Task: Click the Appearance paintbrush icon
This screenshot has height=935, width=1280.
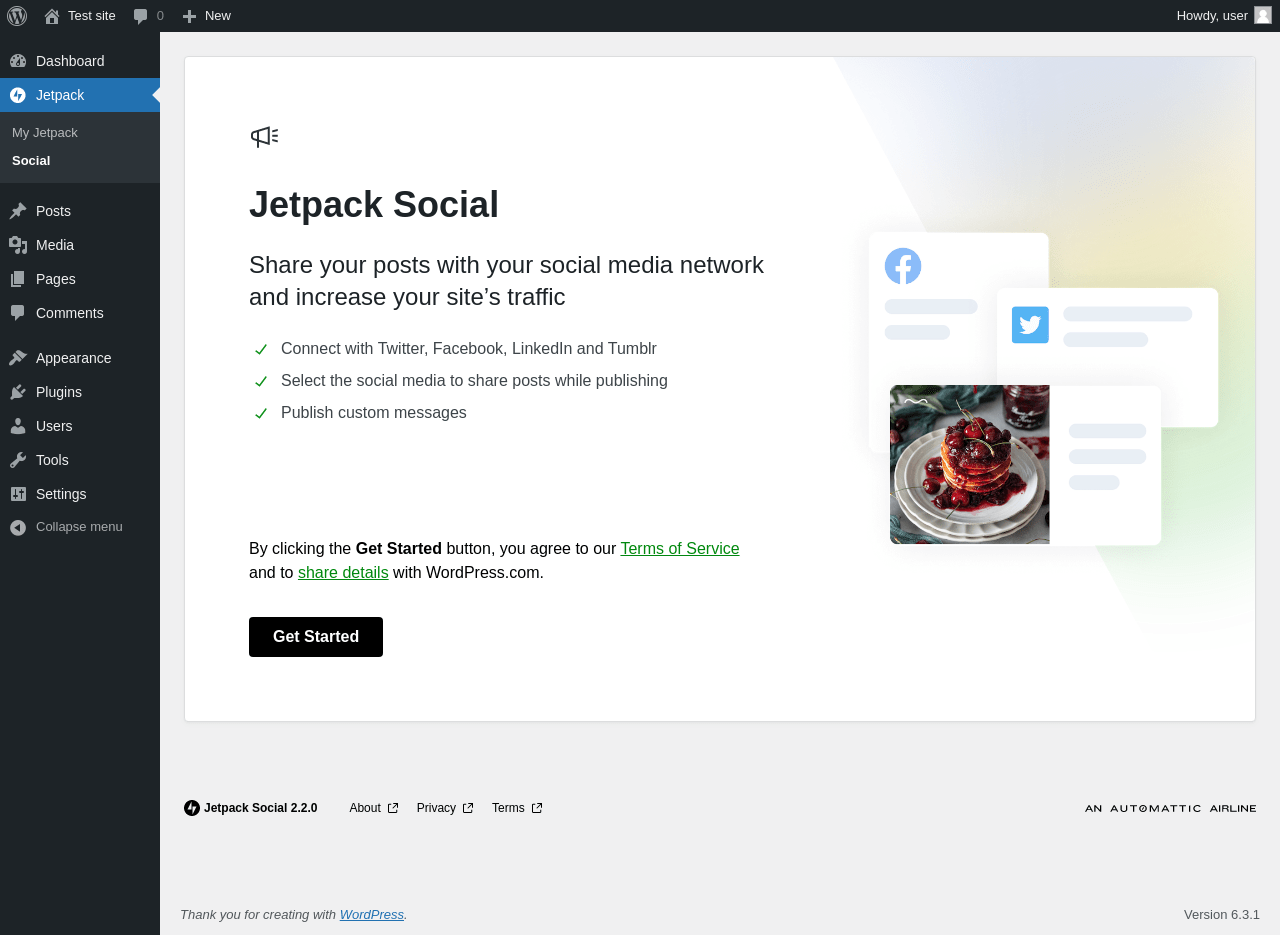Action: point(18,358)
